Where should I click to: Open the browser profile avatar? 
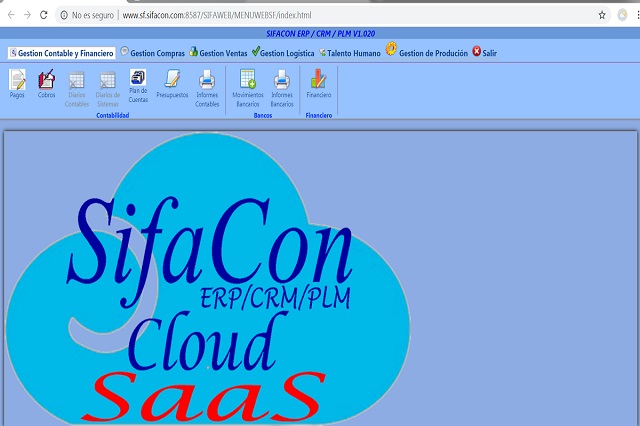pos(622,15)
